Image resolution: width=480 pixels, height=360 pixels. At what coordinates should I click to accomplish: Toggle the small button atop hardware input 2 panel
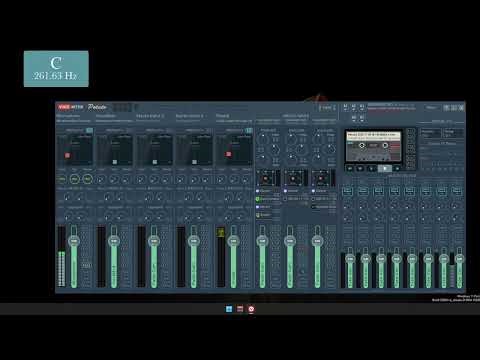129,130
